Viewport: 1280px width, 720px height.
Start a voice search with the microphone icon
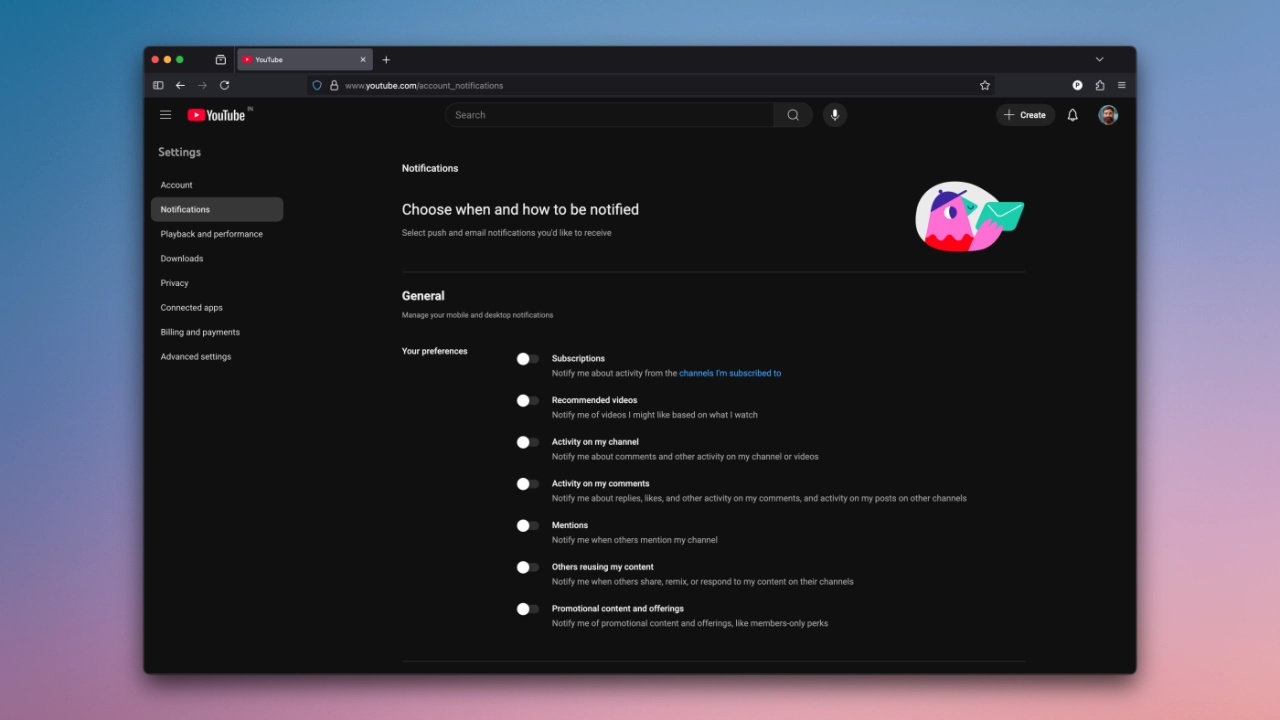[834, 114]
